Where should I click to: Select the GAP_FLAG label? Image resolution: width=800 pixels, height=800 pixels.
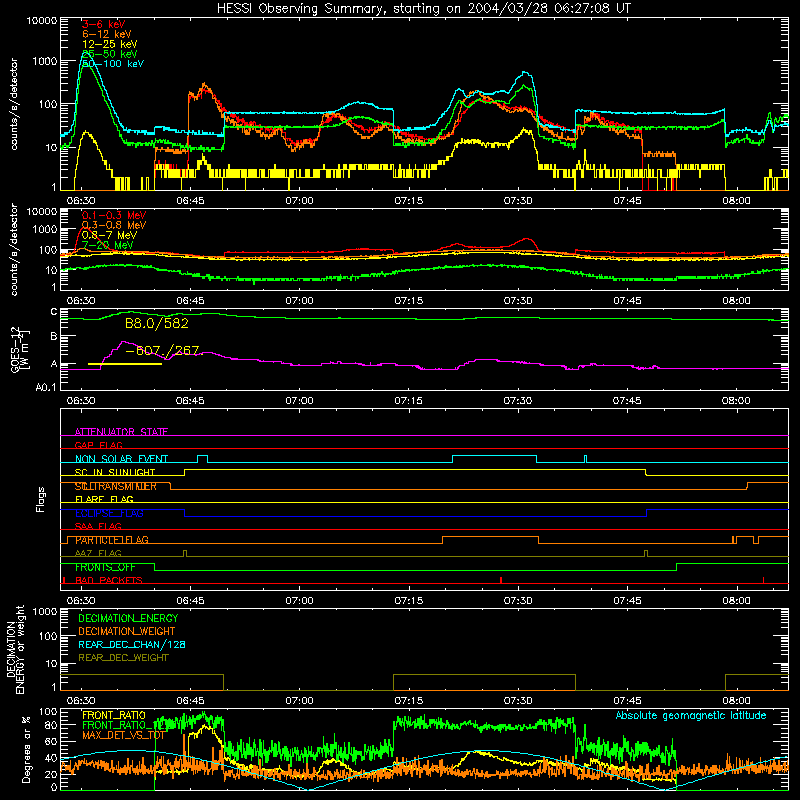[x=98, y=445]
